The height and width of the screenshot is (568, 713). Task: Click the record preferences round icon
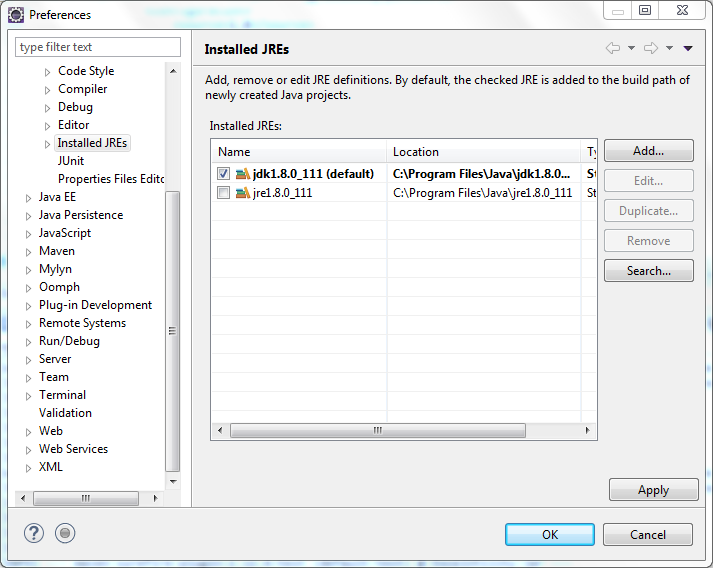click(x=65, y=533)
